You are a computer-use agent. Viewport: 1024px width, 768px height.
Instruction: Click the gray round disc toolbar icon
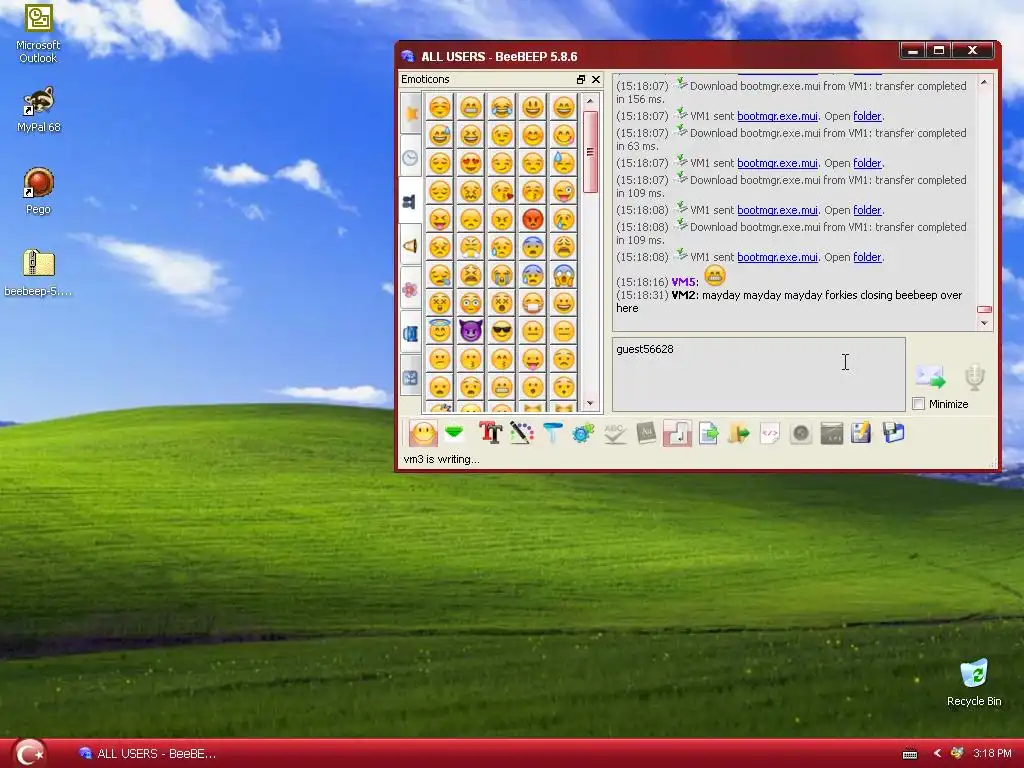[801, 432]
